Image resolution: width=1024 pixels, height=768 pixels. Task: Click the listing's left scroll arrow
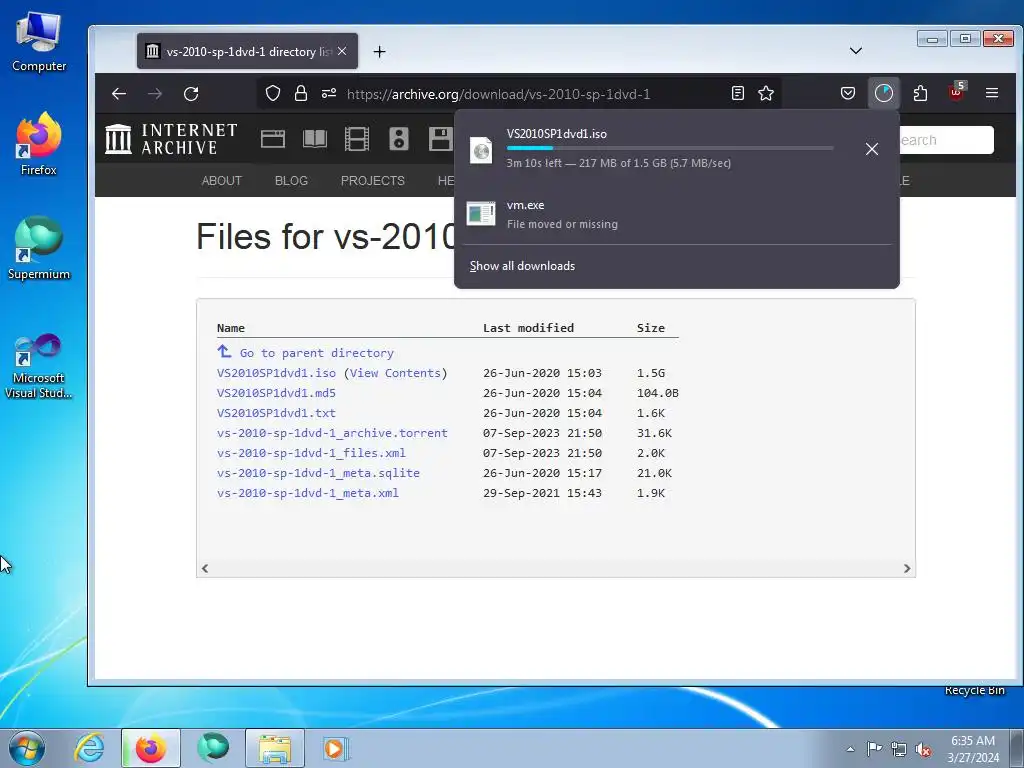tap(205, 568)
